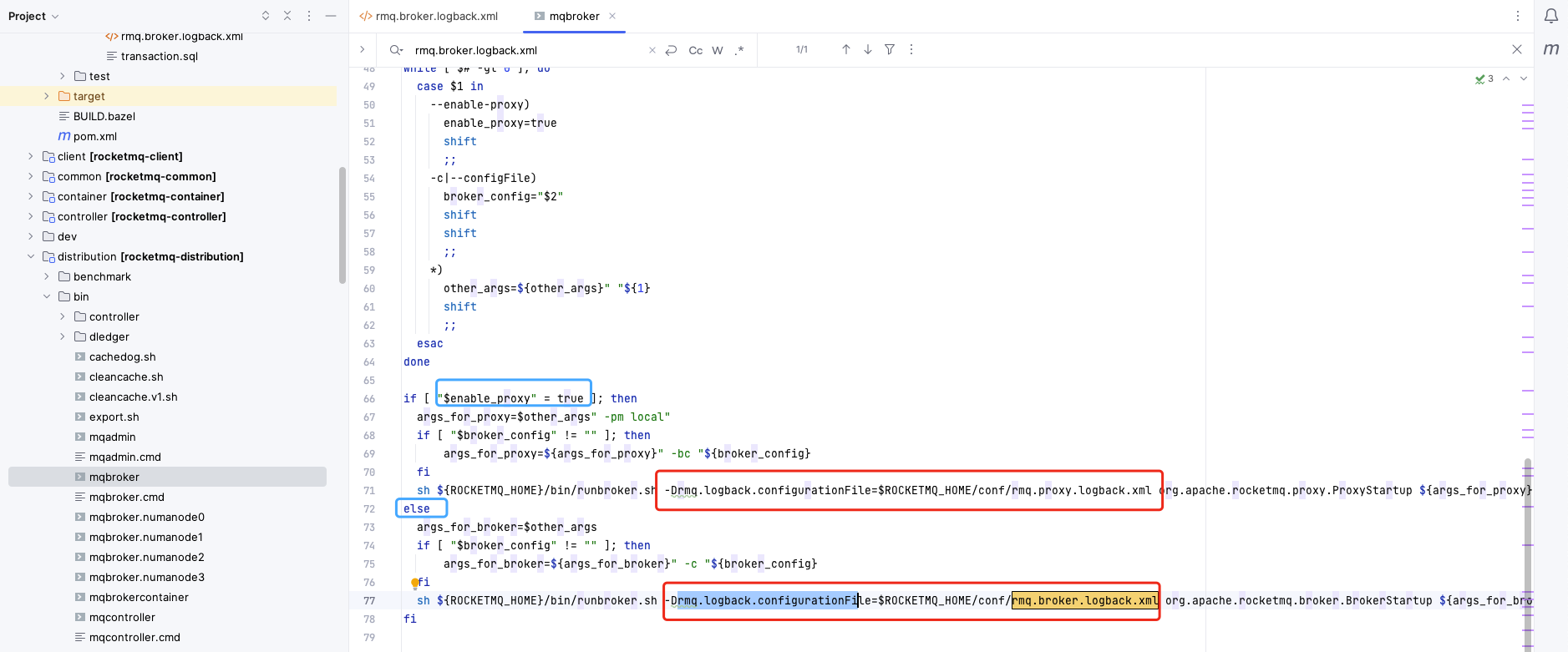Screen dimensions: 1568x652
Task: Select mqbroker.numanode0 file
Action: 147,517
